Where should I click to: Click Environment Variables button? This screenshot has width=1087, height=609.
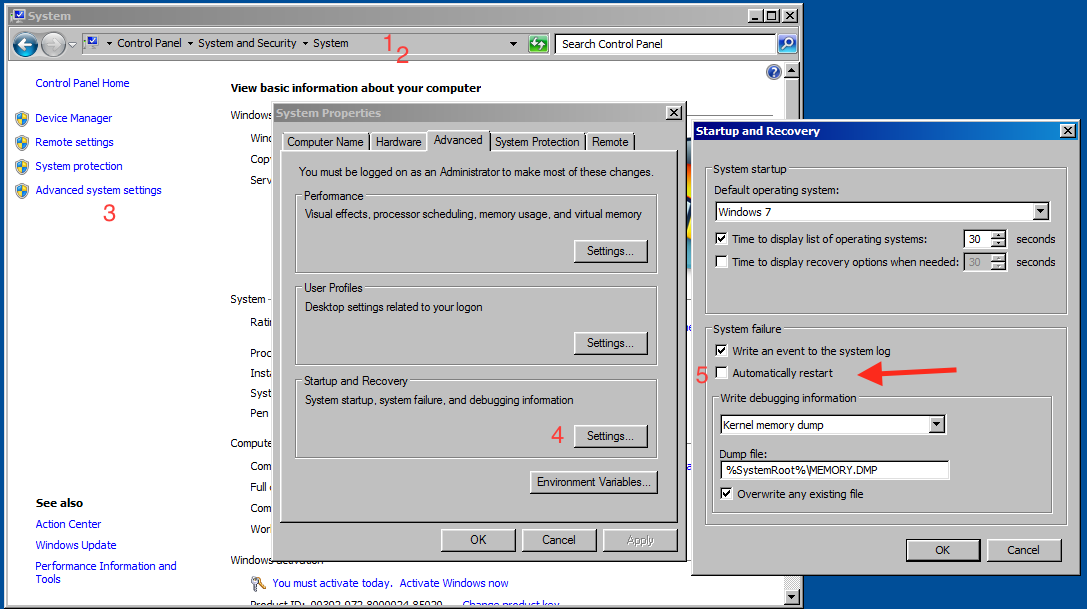[593, 482]
